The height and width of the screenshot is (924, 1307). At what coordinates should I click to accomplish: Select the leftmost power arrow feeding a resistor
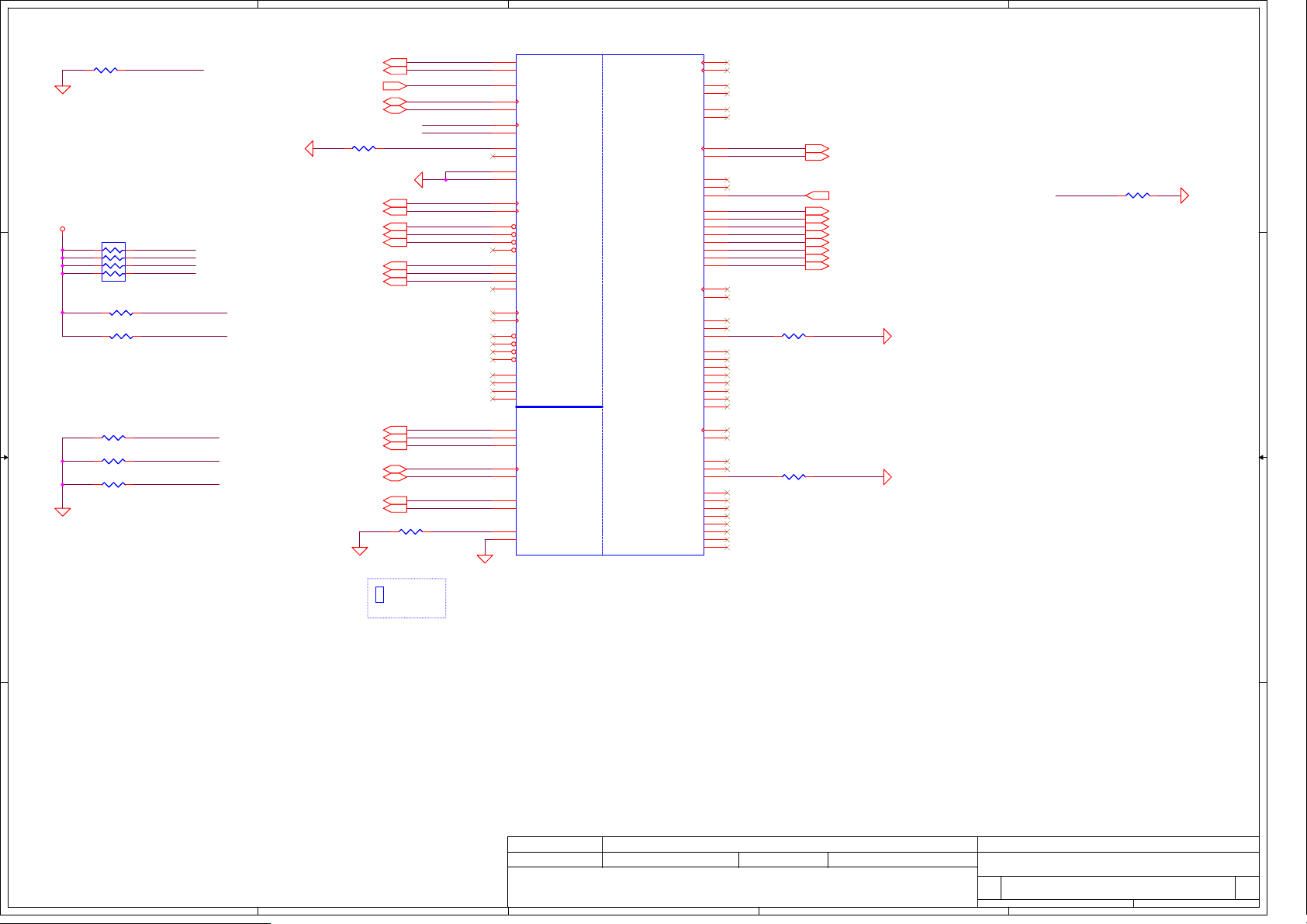[x=309, y=148]
